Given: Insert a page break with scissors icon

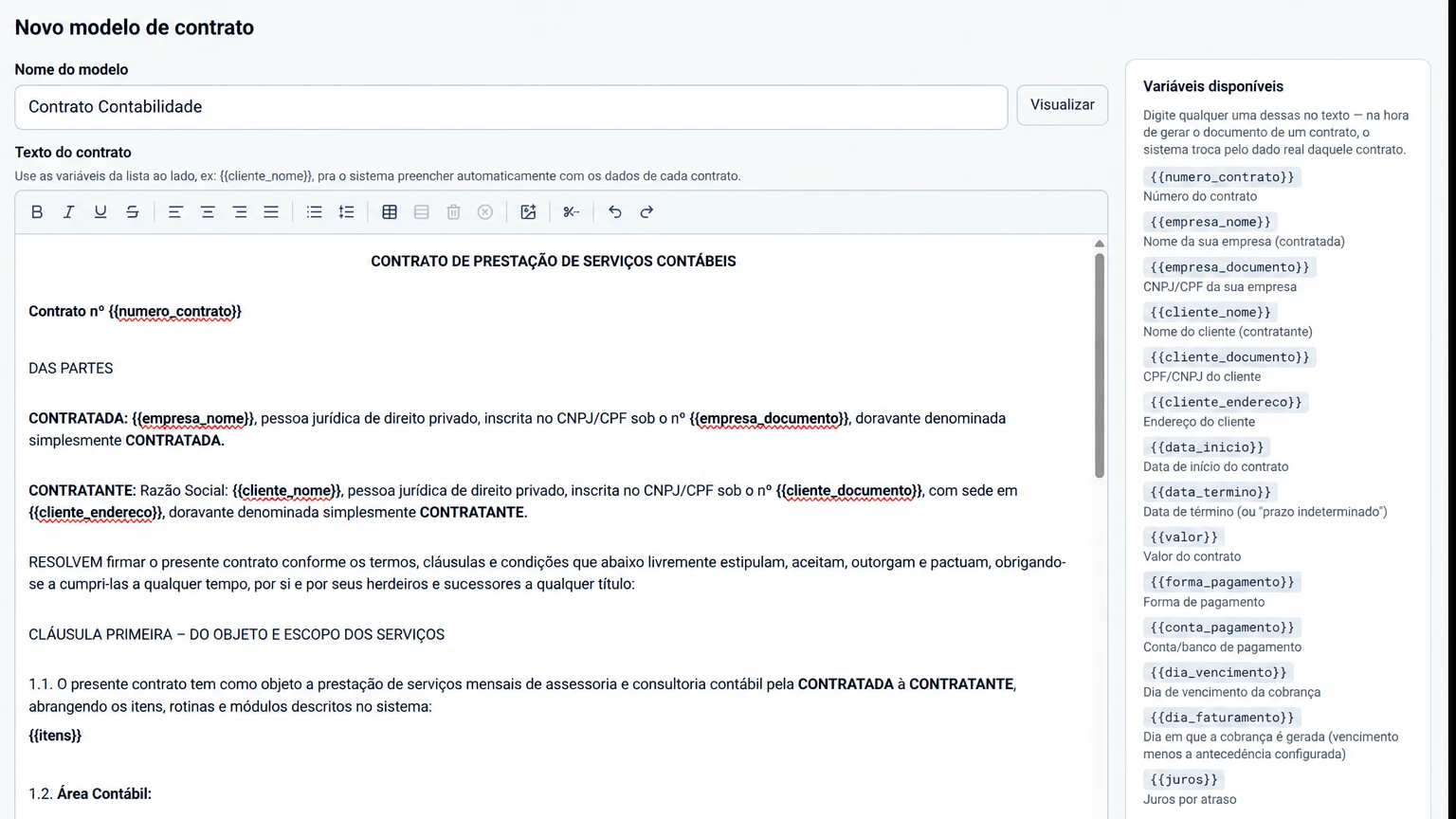Looking at the screenshot, I should point(571,212).
